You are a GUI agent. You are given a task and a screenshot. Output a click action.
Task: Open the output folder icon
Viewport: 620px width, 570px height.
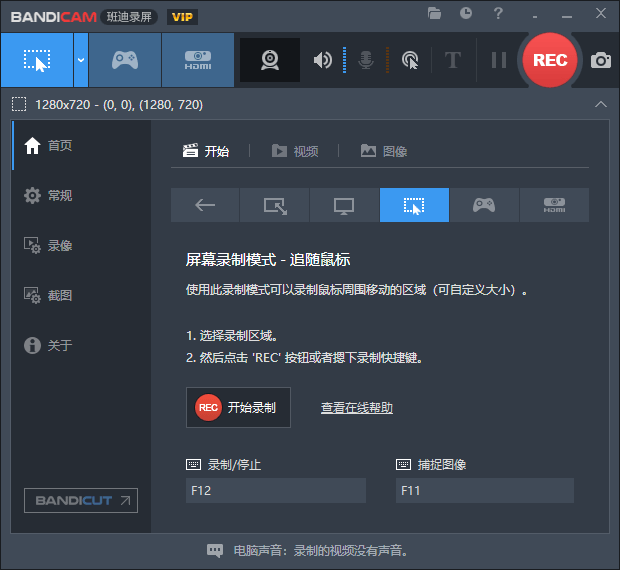point(434,14)
